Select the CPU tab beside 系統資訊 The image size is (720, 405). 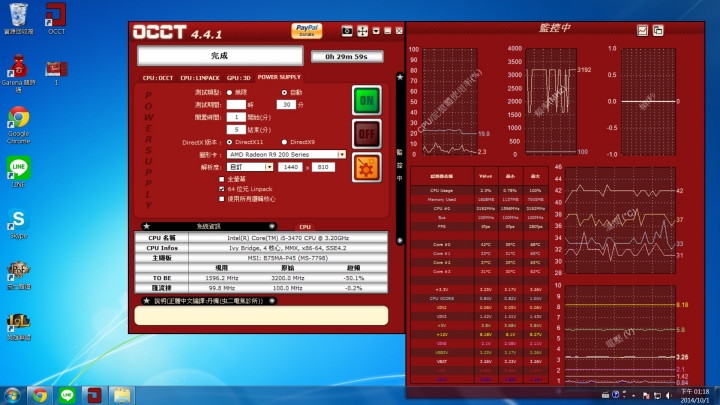click(305, 227)
